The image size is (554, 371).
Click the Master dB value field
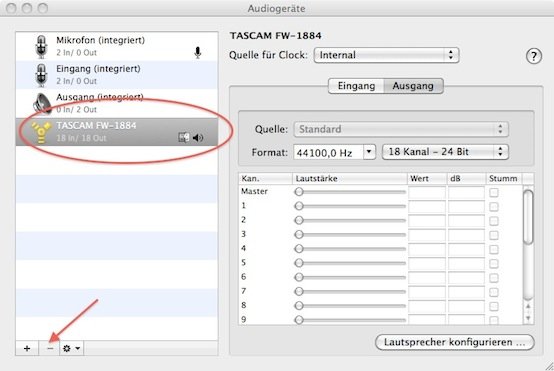click(x=466, y=193)
